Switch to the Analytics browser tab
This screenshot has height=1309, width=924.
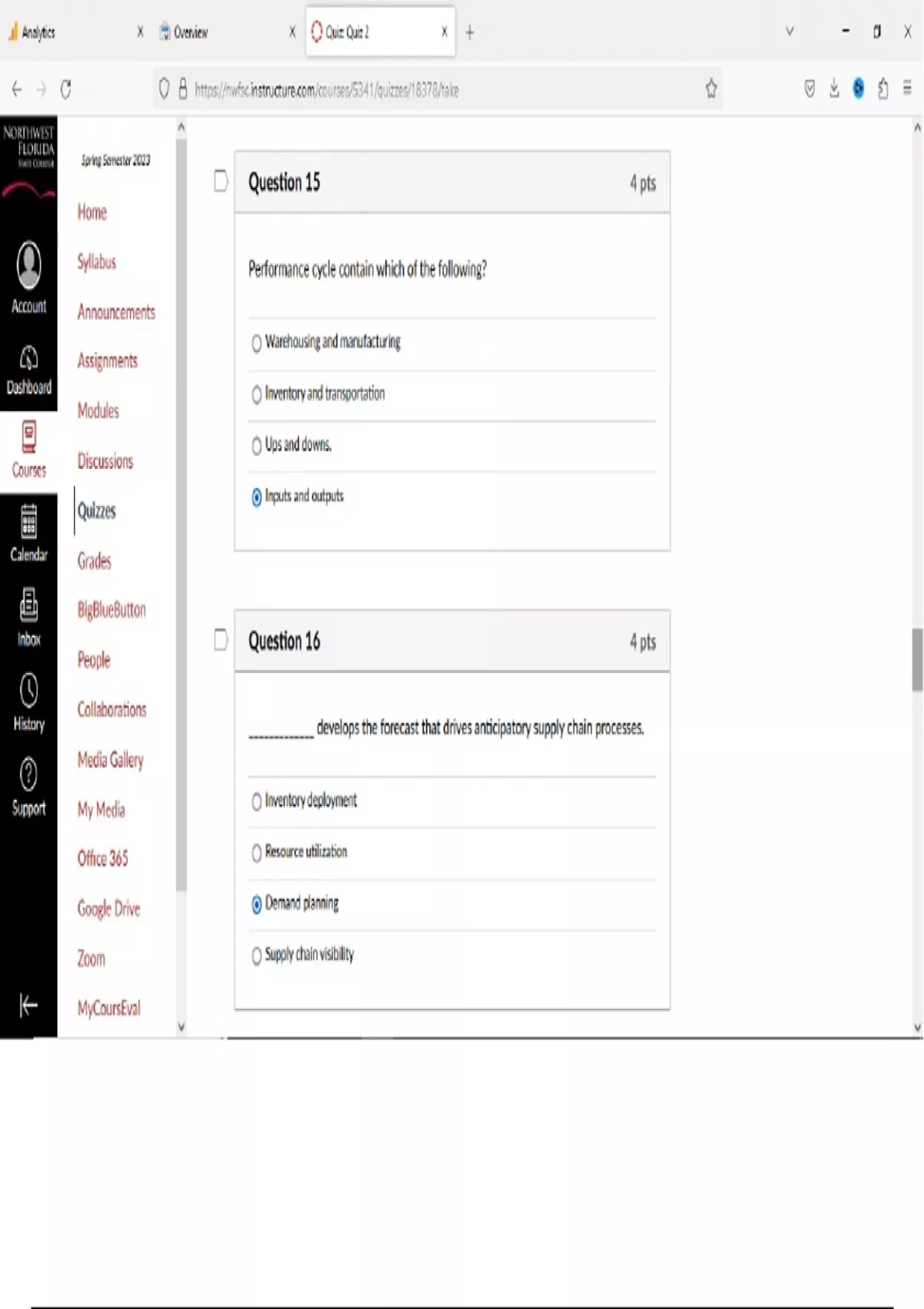69,32
